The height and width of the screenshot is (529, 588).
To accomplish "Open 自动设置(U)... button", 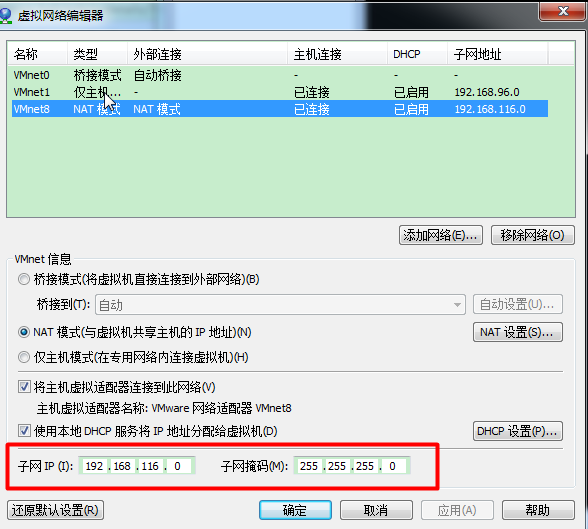I will tap(518, 304).
